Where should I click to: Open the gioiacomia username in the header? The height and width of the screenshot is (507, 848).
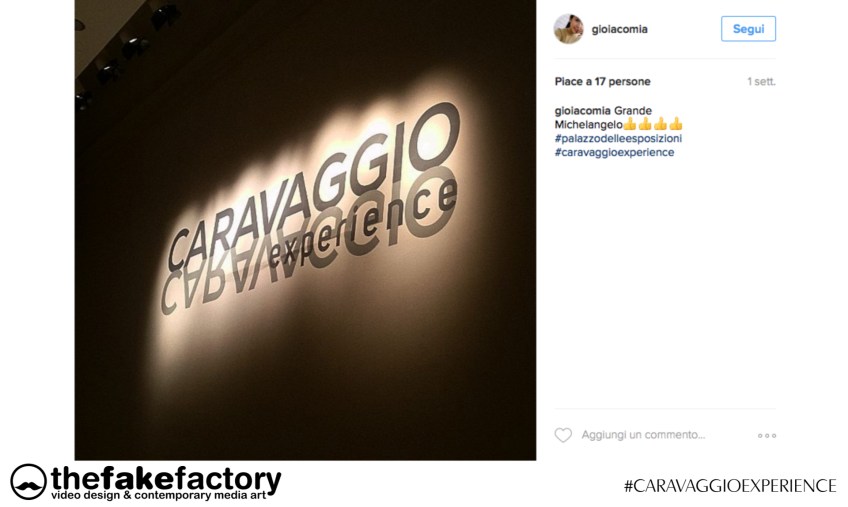[619, 29]
